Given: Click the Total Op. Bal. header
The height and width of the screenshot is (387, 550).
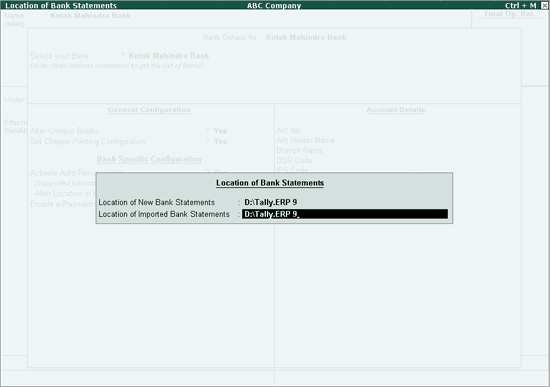Looking at the screenshot, I should tap(510, 14).
